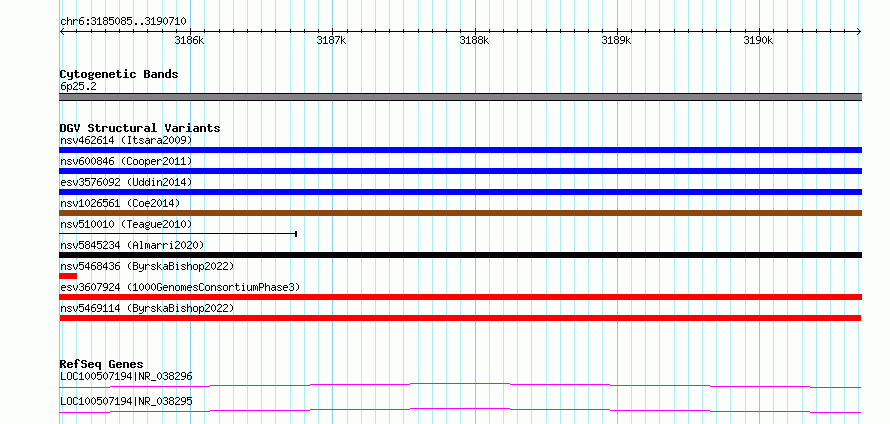Open gene LOC100507194|NR_038296 label
Image resolution: width=890 pixels, height=424 pixels.
[126, 376]
